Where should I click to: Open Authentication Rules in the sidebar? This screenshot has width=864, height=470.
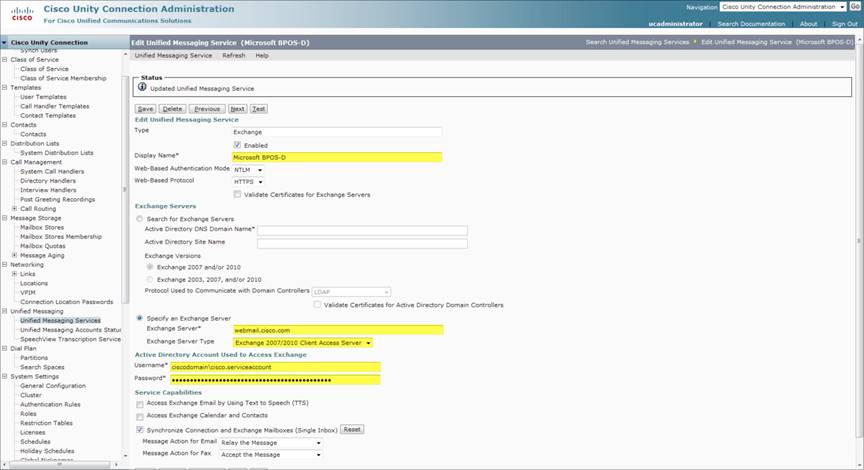(x=50, y=404)
